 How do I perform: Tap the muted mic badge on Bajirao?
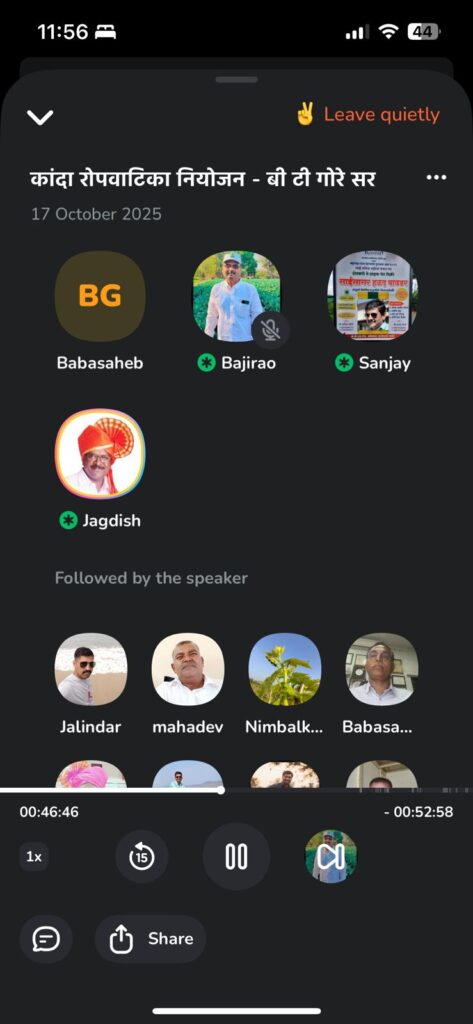click(270, 331)
